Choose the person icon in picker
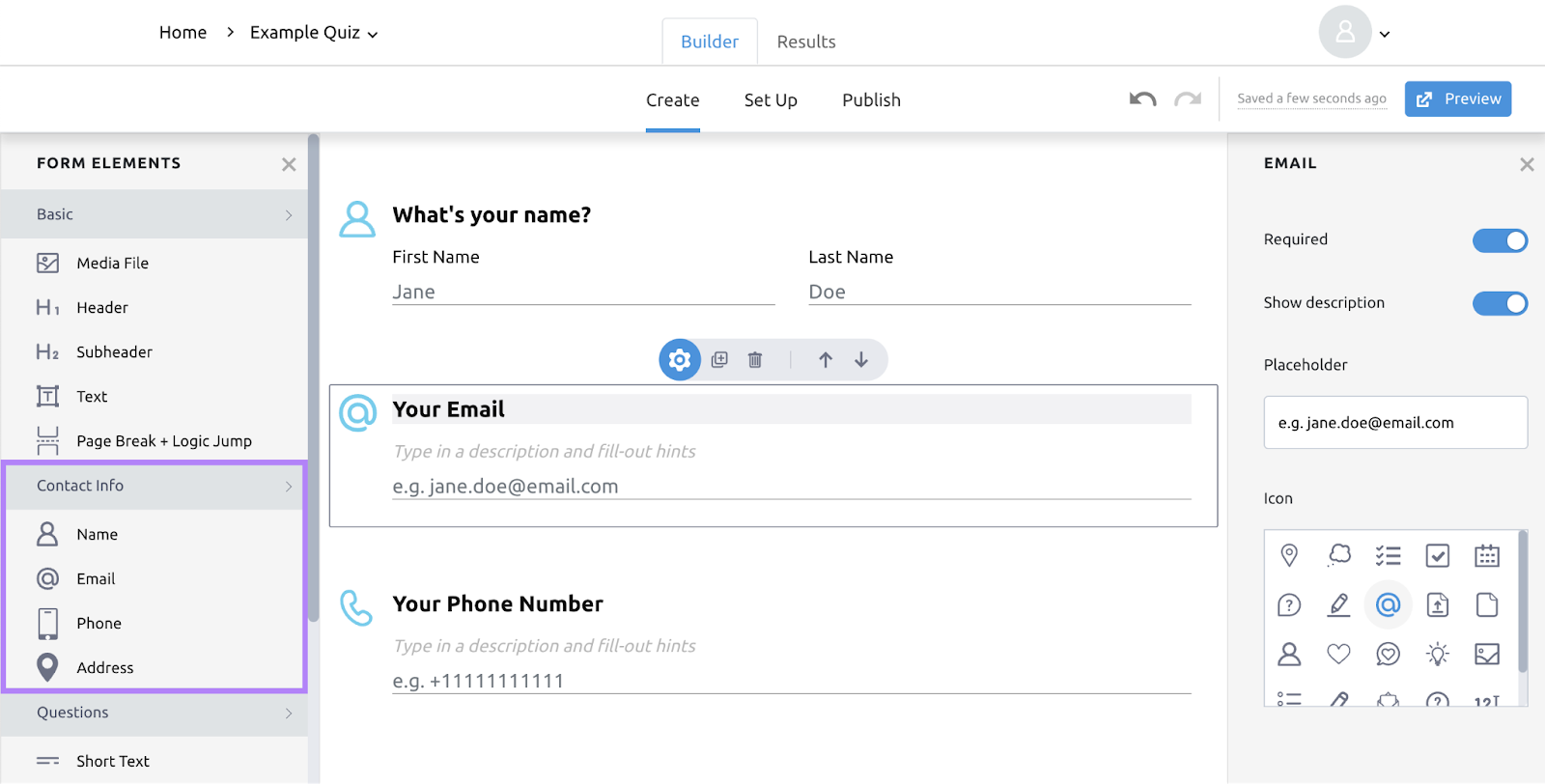This screenshot has height=784, width=1545. point(1289,655)
